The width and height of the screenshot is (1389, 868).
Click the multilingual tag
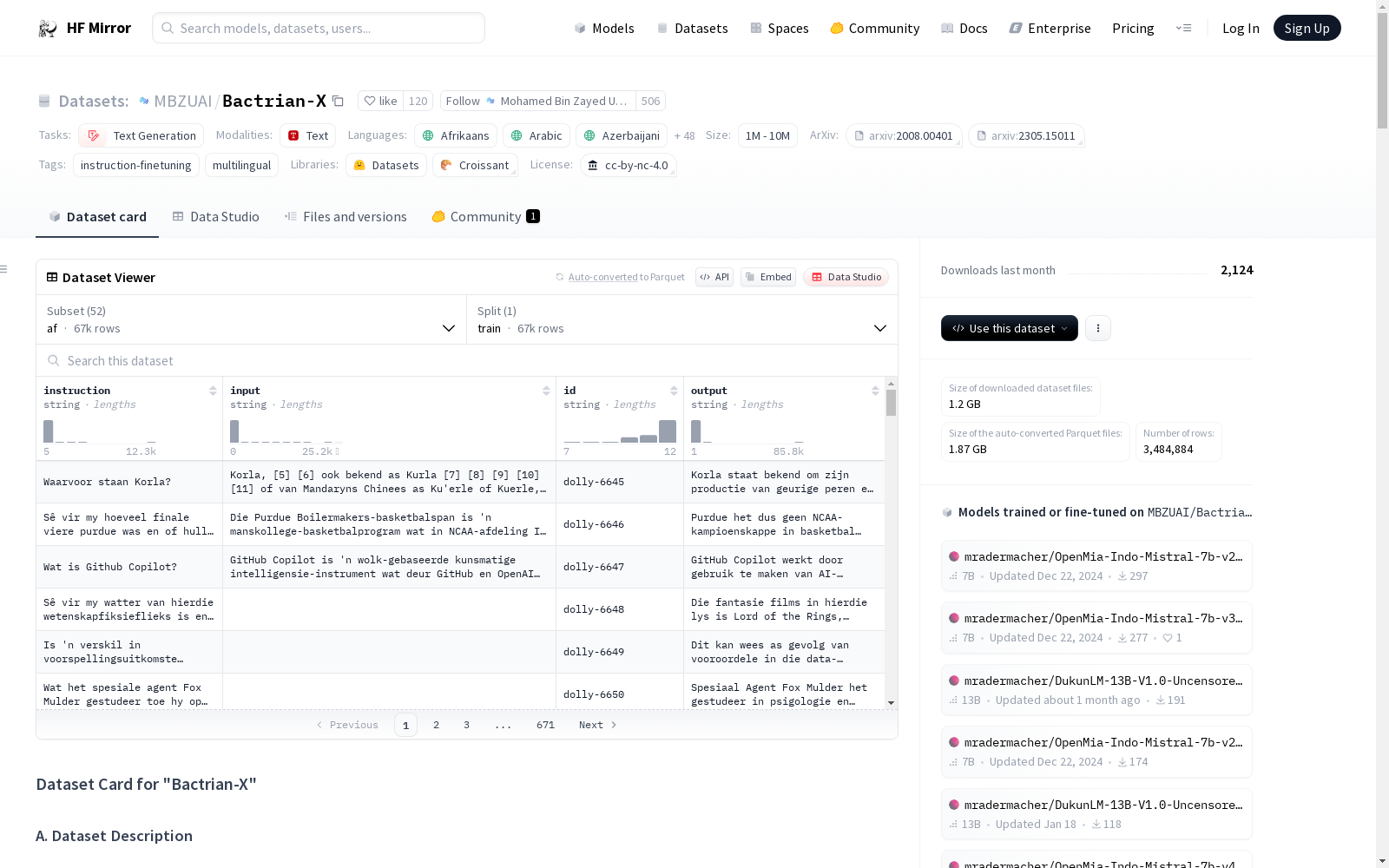241,165
